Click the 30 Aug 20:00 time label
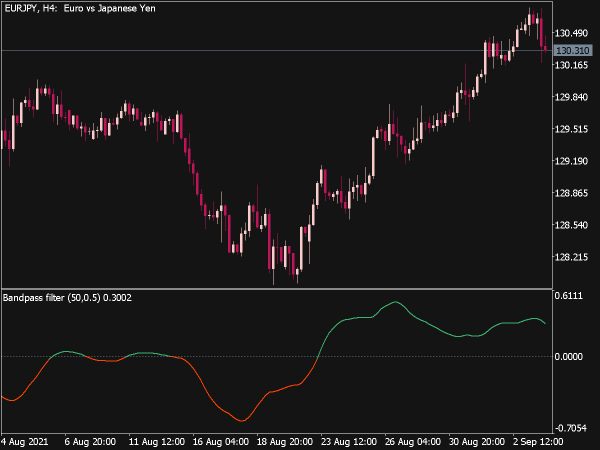The image size is (600, 450). point(477,442)
